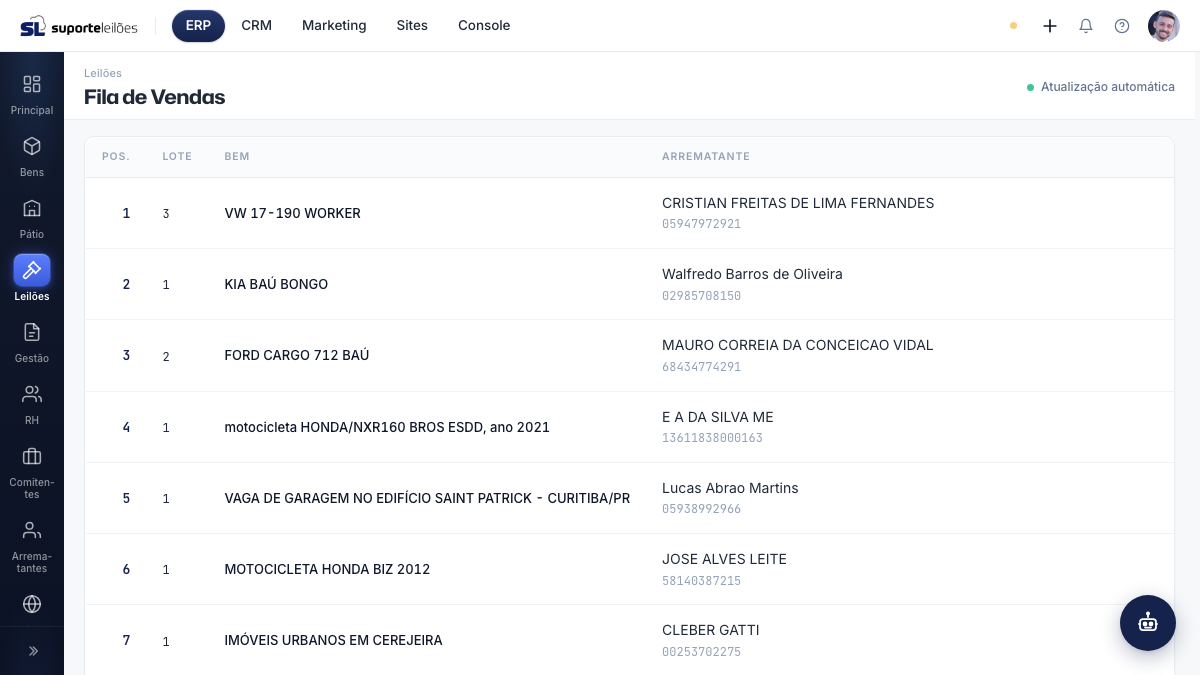Click the plus icon in top bar
Screen dimensions: 1200x675
click(1050, 26)
